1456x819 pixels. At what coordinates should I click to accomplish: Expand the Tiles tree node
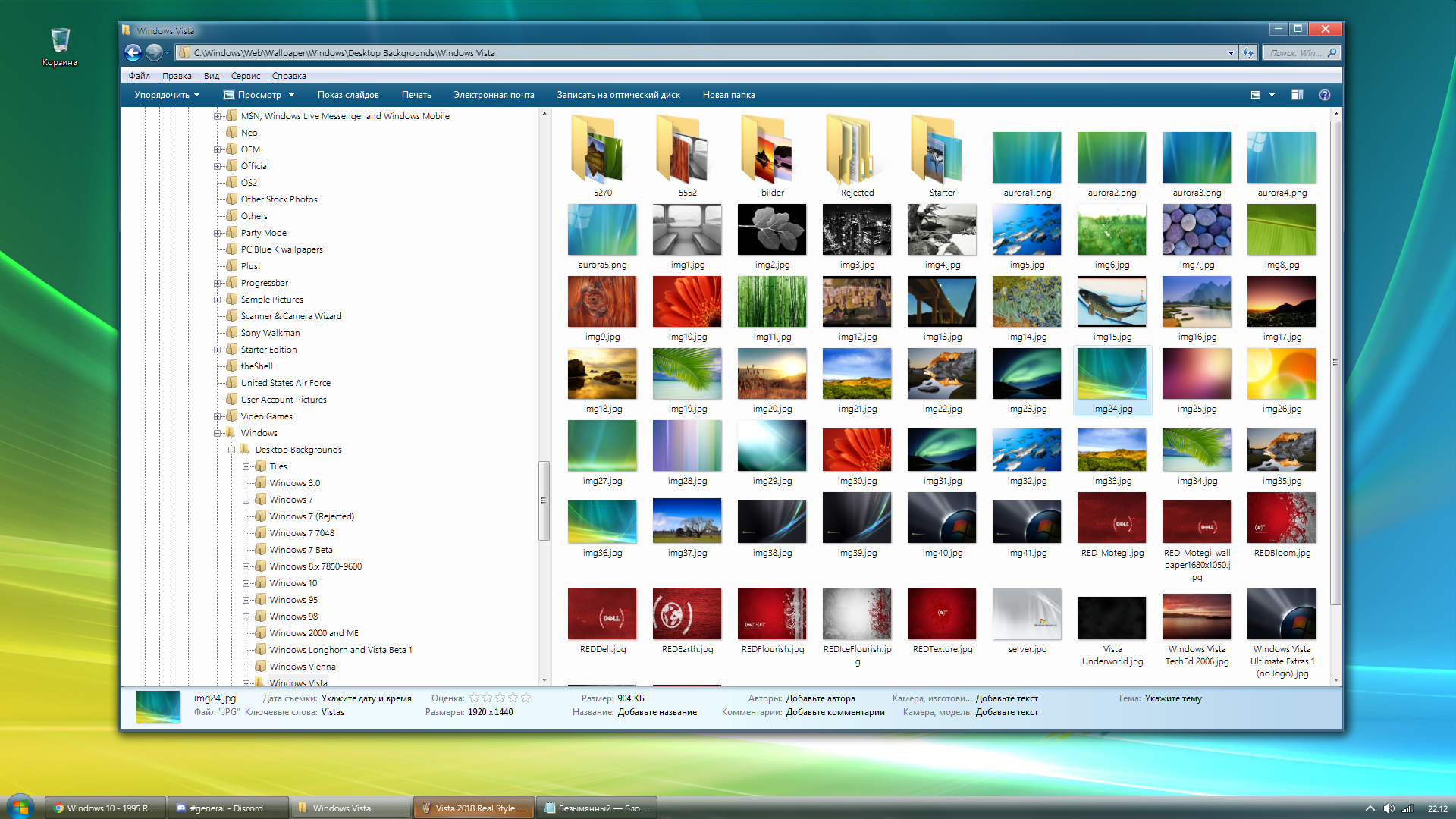(x=246, y=466)
